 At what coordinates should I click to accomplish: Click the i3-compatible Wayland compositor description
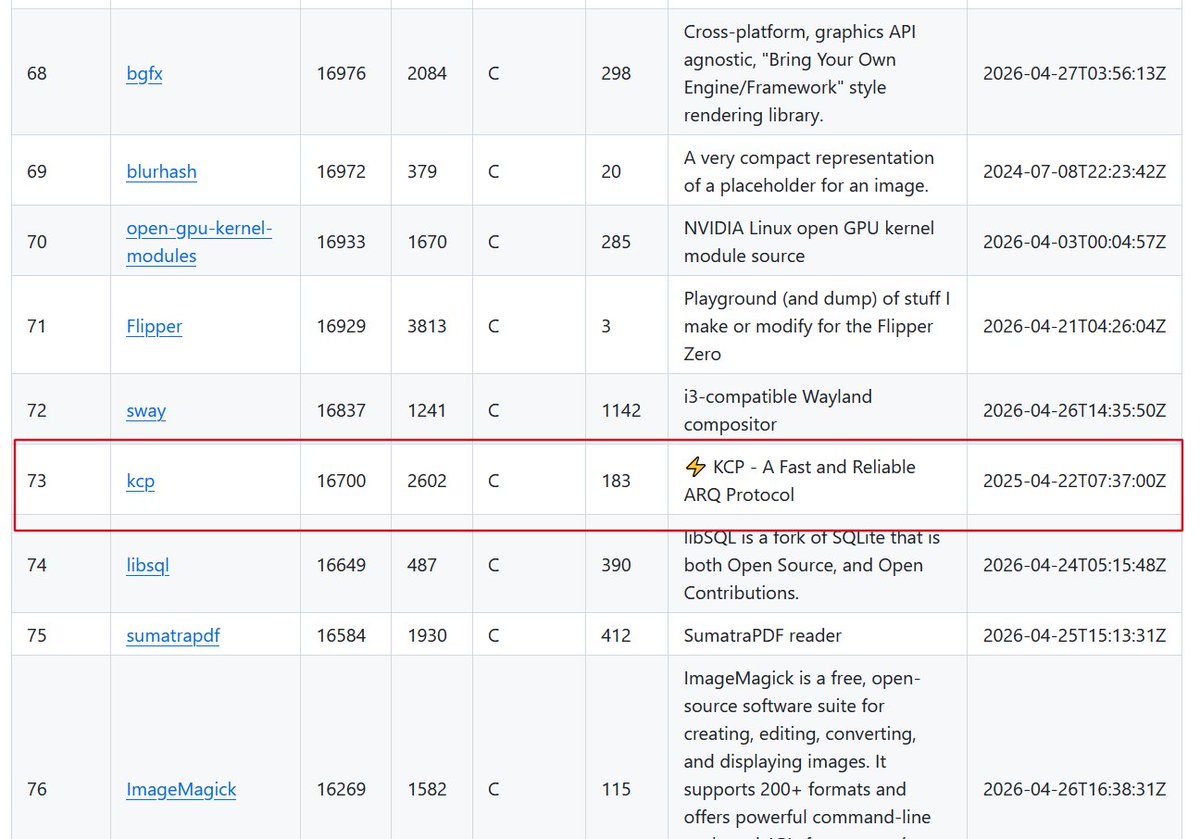pyautogui.click(x=778, y=410)
